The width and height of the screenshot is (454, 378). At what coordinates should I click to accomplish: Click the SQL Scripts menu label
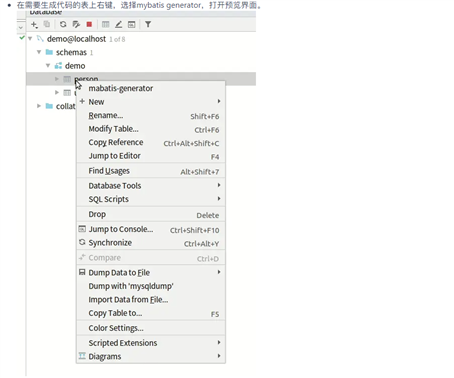(108, 199)
